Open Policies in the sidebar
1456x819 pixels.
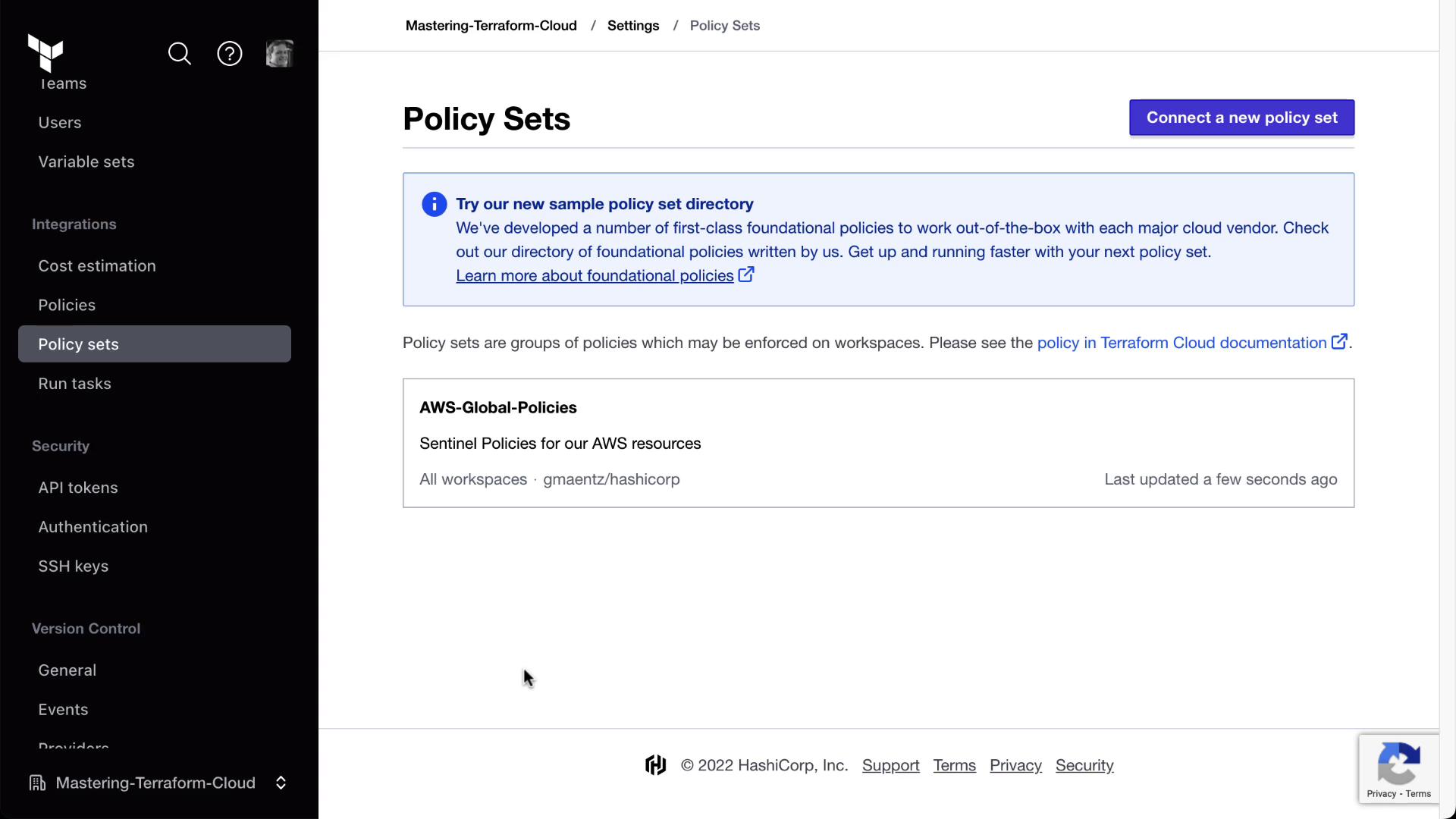(67, 305)
